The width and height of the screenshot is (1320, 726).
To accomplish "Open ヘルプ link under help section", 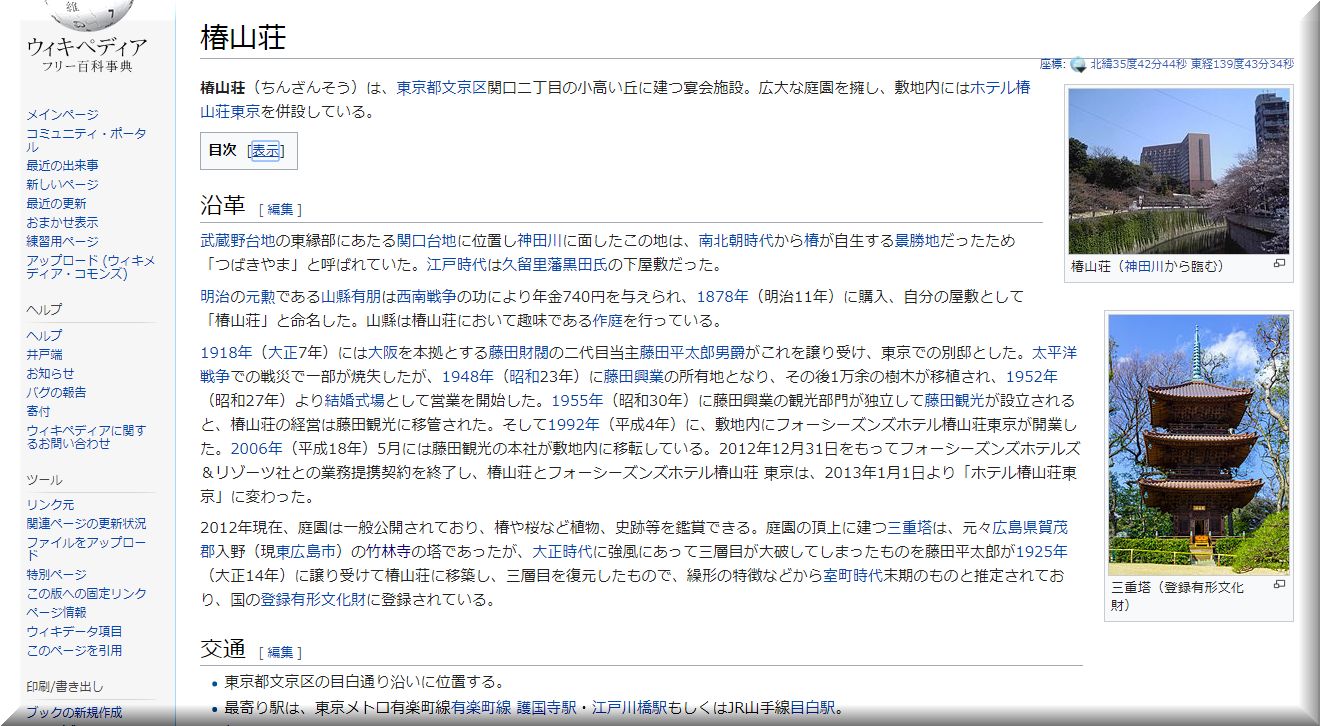I will click(x=44, y=335).
